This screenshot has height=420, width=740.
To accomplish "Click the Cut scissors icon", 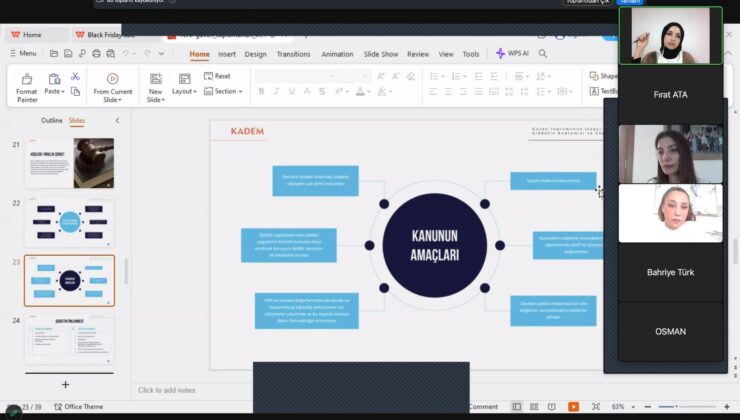I will coord(75,76).
